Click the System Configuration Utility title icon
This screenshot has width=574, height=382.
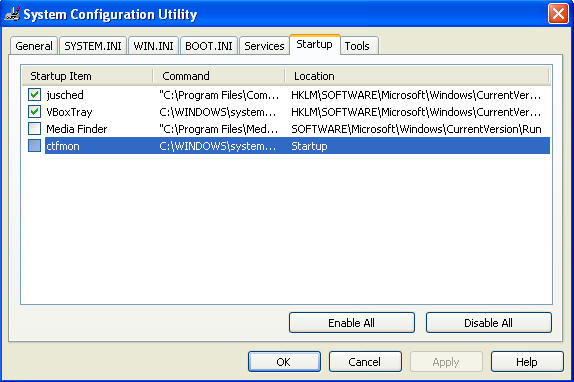pyautogui.click(x=12, y=14)
